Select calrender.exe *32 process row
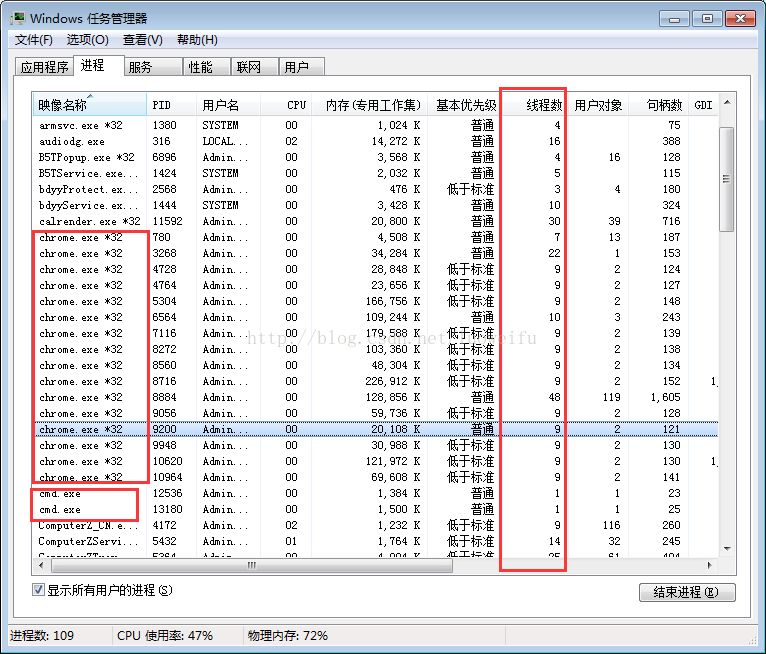 tap(375, 221)
